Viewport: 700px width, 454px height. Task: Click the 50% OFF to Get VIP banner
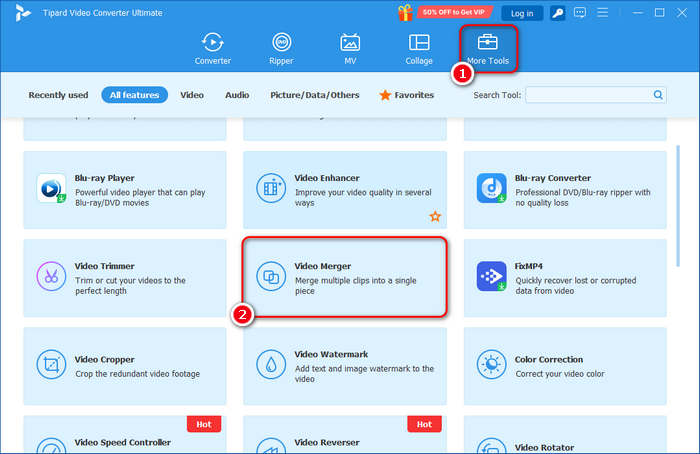tap(454, 12)
